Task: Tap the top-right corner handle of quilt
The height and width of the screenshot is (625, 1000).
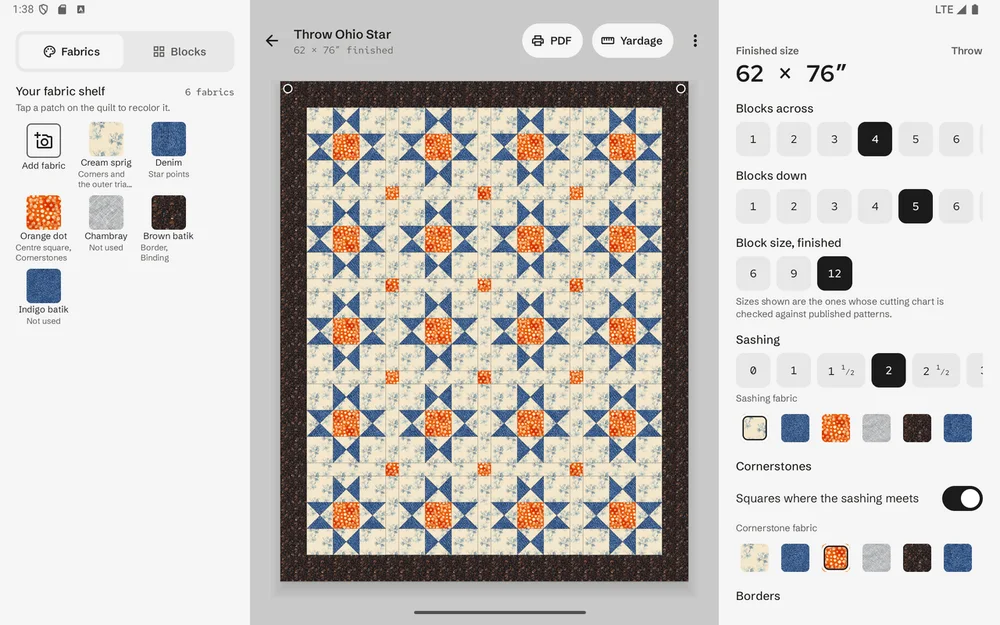Action: click(x=680, y=89)
